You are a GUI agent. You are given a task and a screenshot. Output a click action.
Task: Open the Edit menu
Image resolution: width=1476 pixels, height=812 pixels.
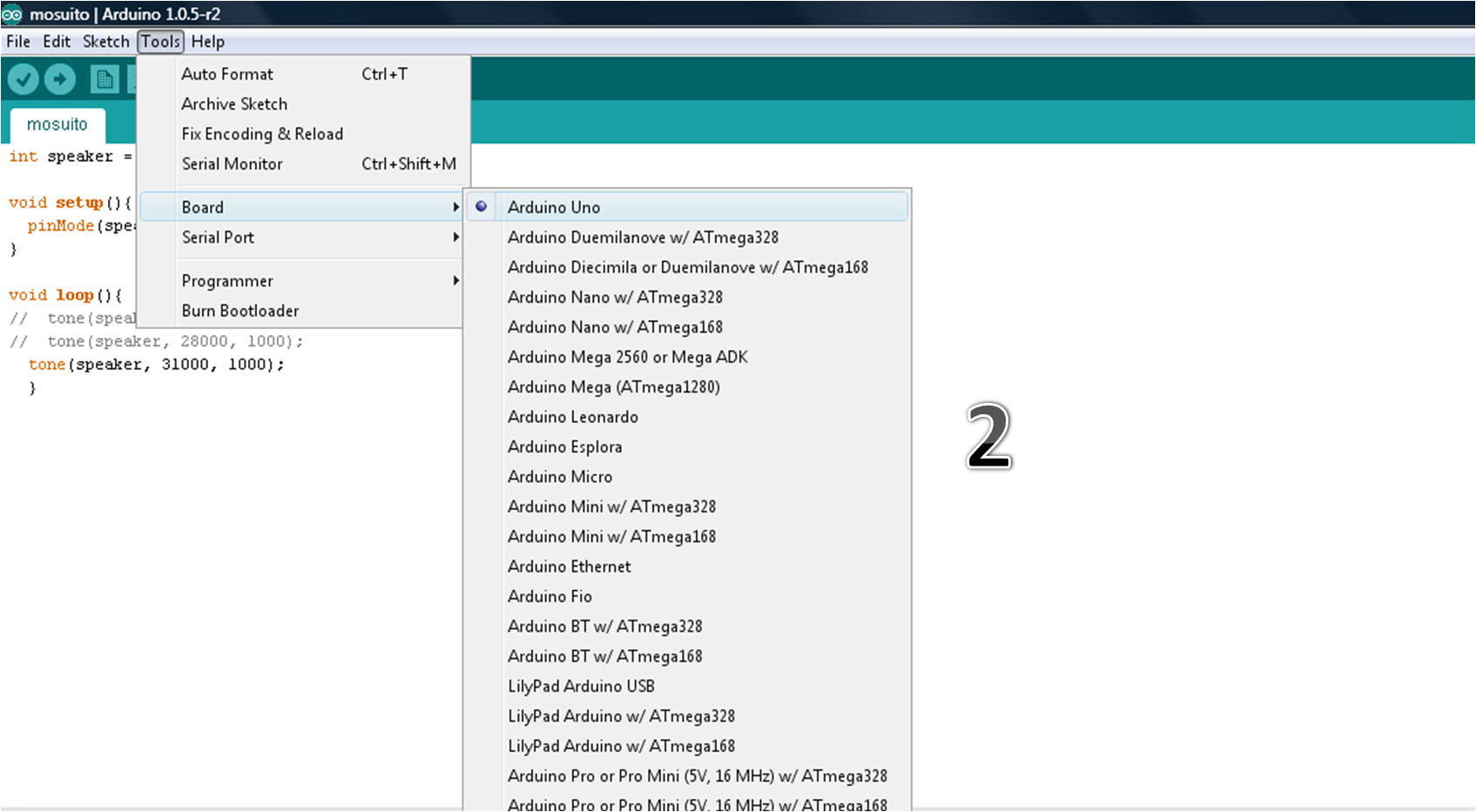click(57, 42)
